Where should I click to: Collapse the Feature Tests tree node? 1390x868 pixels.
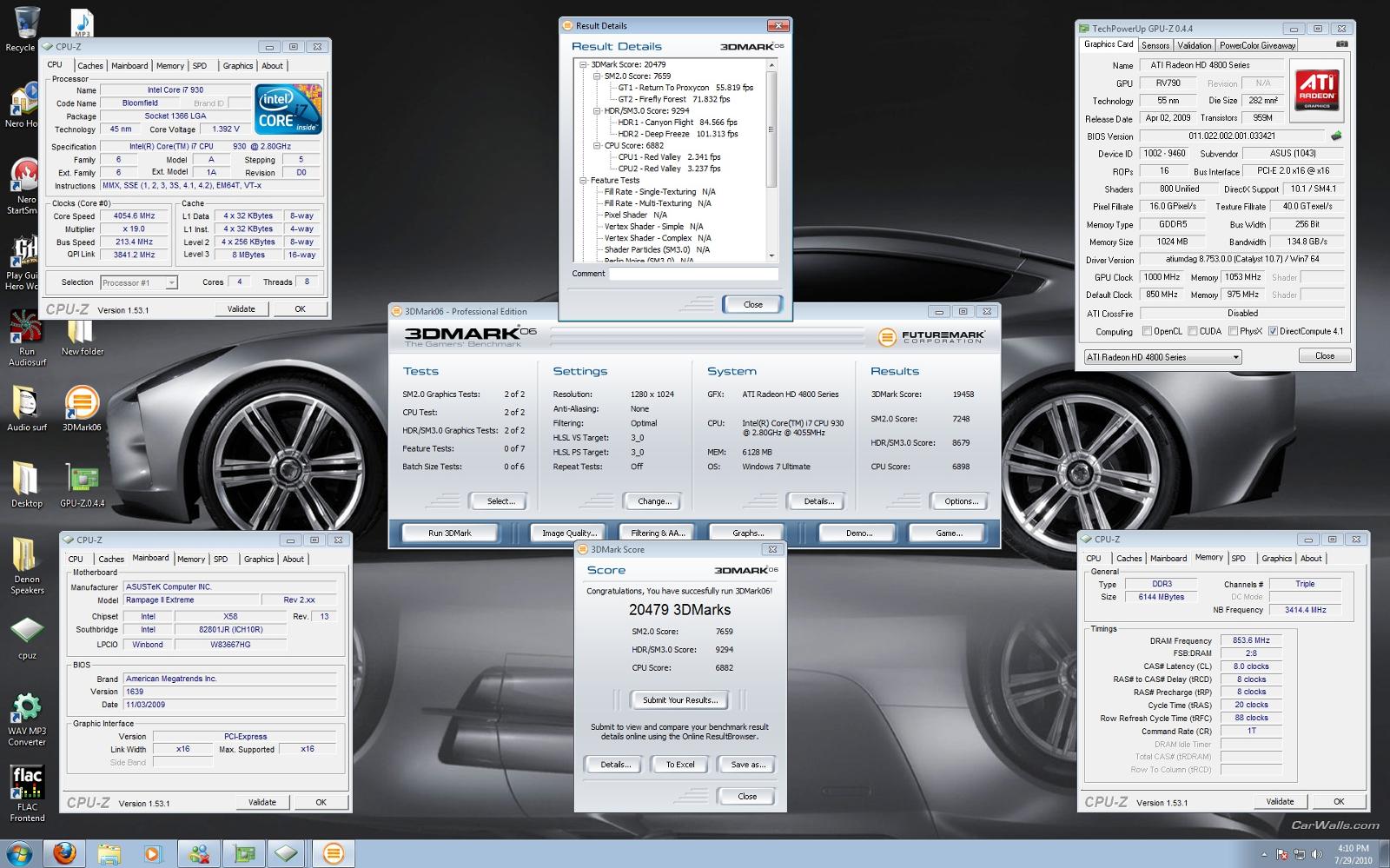(x=583, y=181)
